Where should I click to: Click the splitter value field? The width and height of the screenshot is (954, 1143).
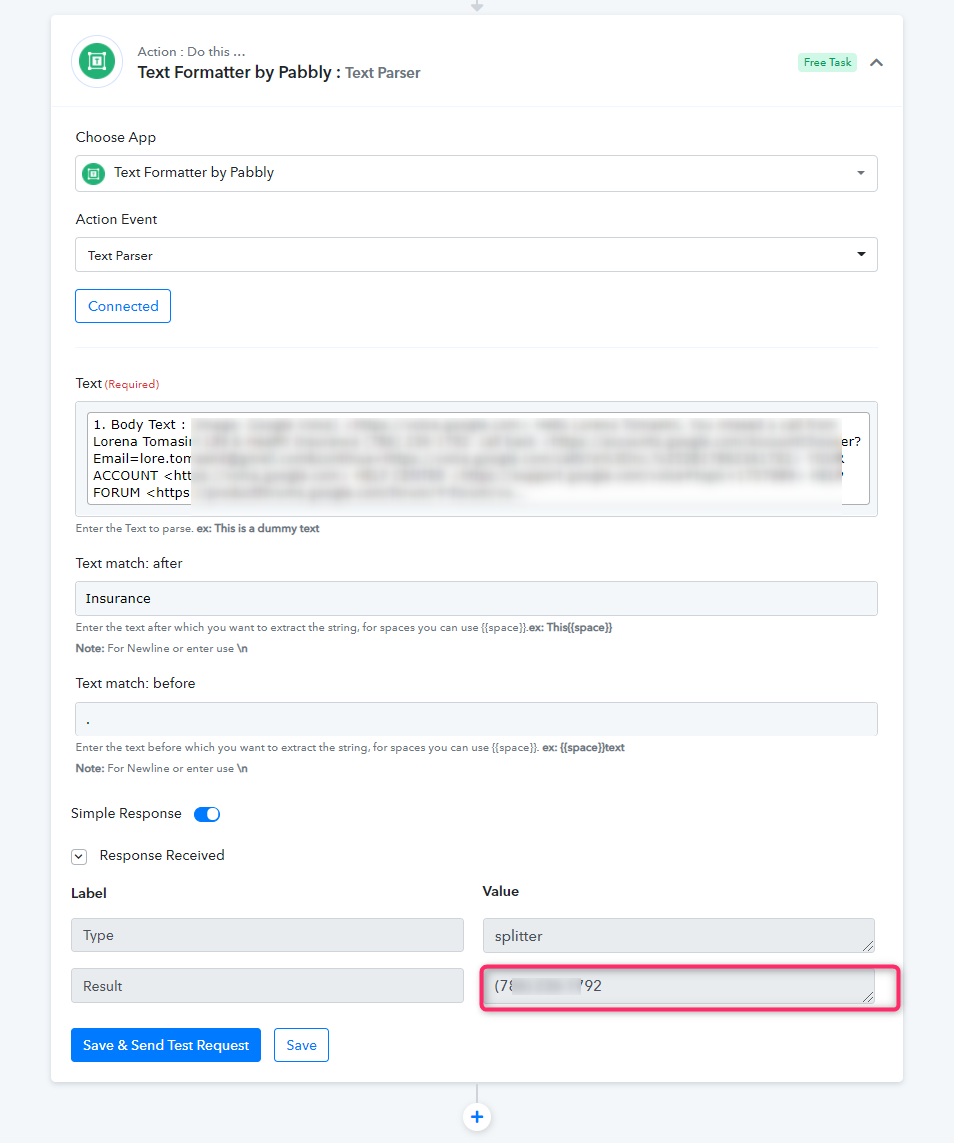pos(679,935)
